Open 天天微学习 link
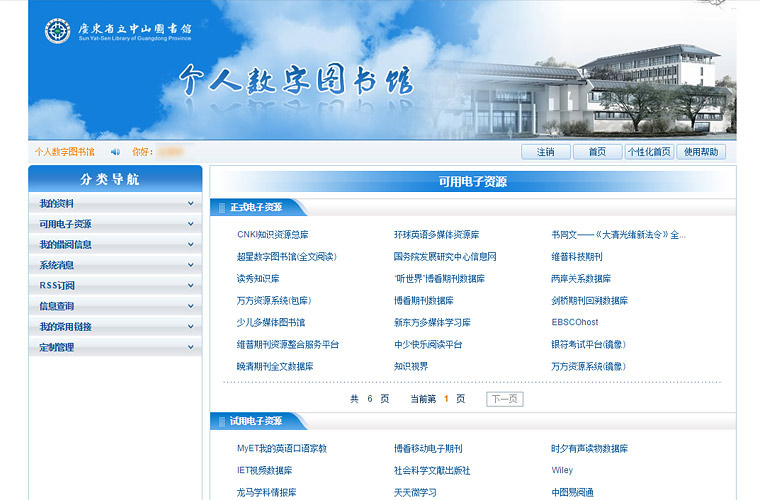 [415, 493]
